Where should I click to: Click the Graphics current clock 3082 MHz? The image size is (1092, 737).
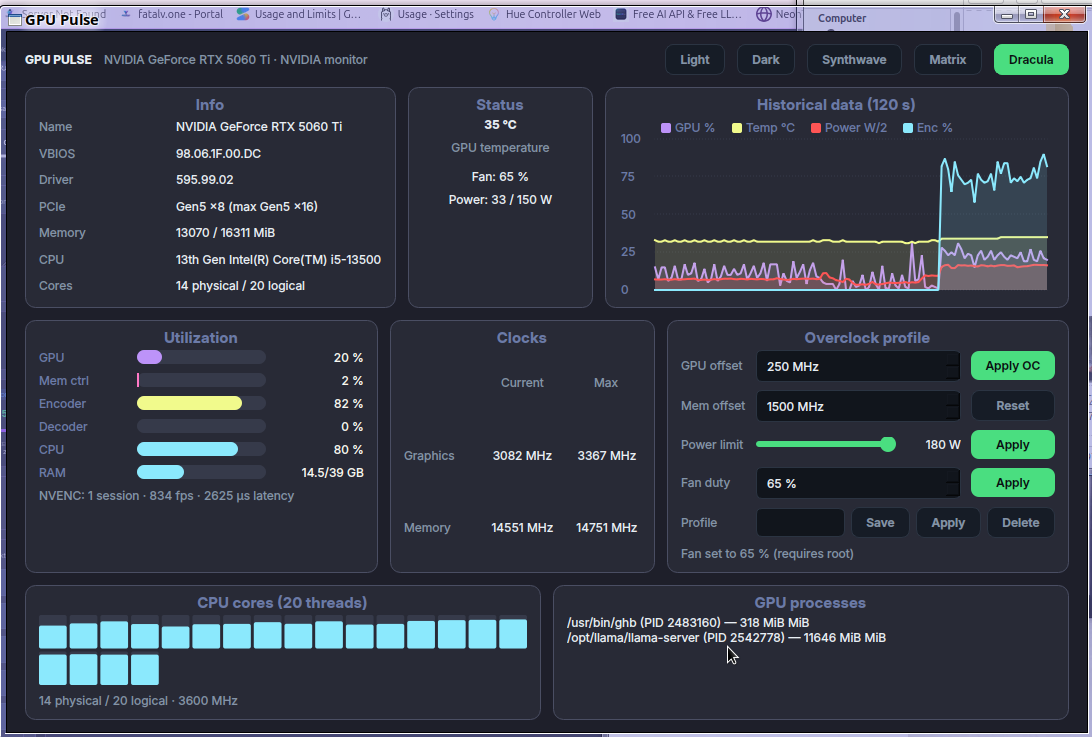tap(522, 456)
